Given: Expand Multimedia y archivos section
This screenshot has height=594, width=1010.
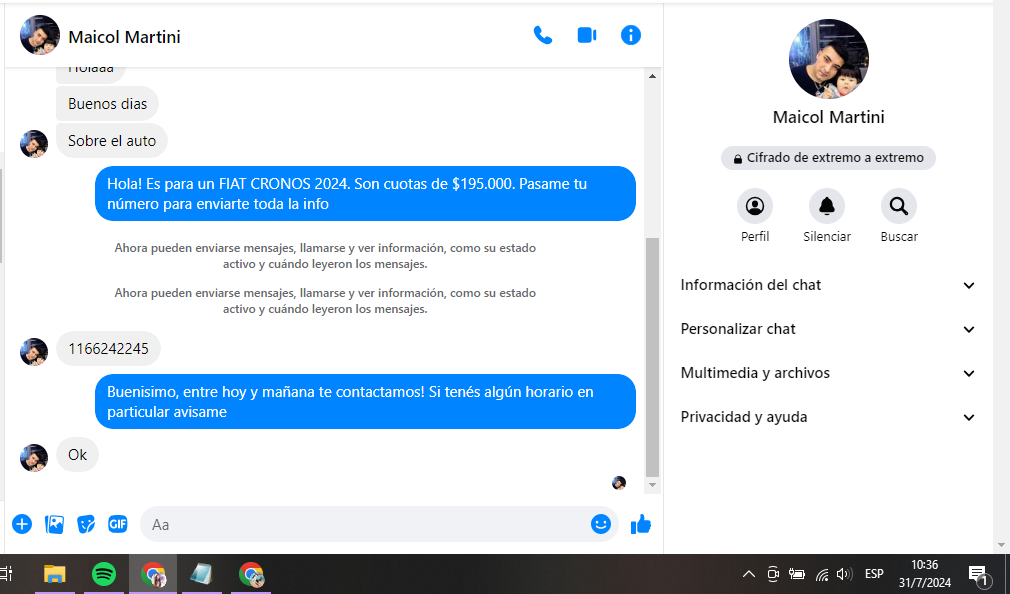Looking at the screenshot, I should [x=827, y=373].
